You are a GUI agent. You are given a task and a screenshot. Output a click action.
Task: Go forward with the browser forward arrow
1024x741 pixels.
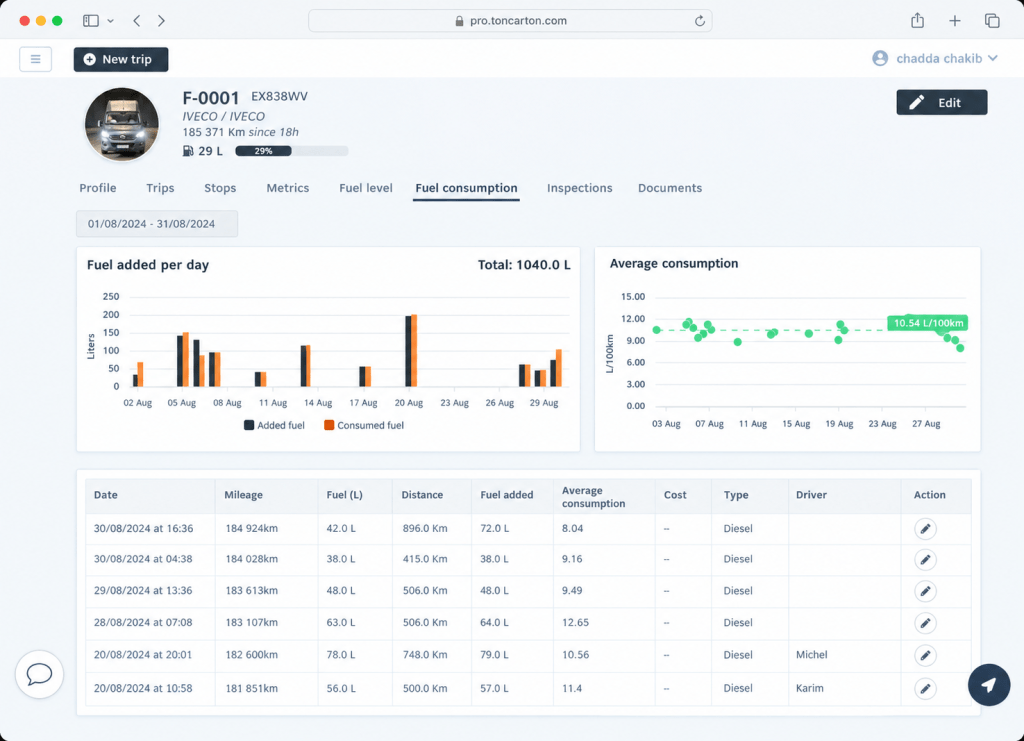click(161, 21)
